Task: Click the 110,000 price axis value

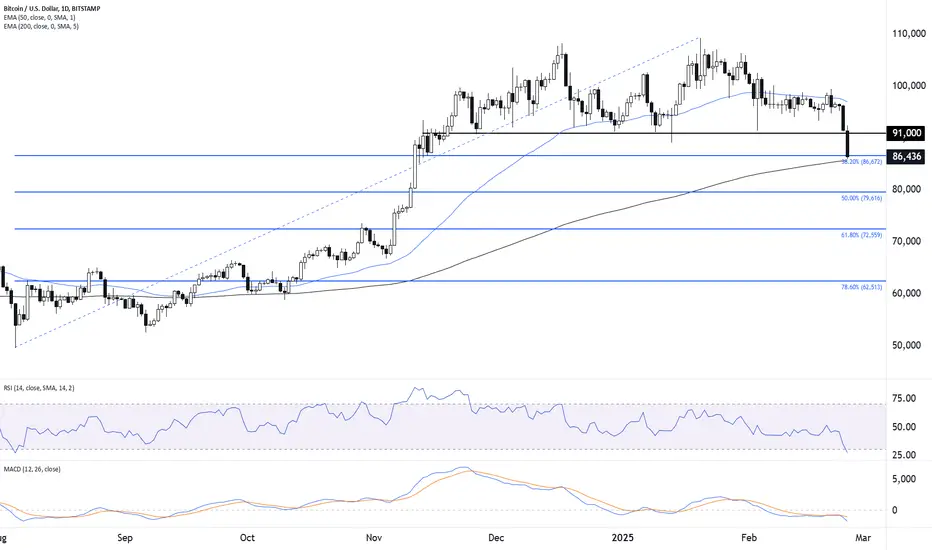Action: coord(909,34)
